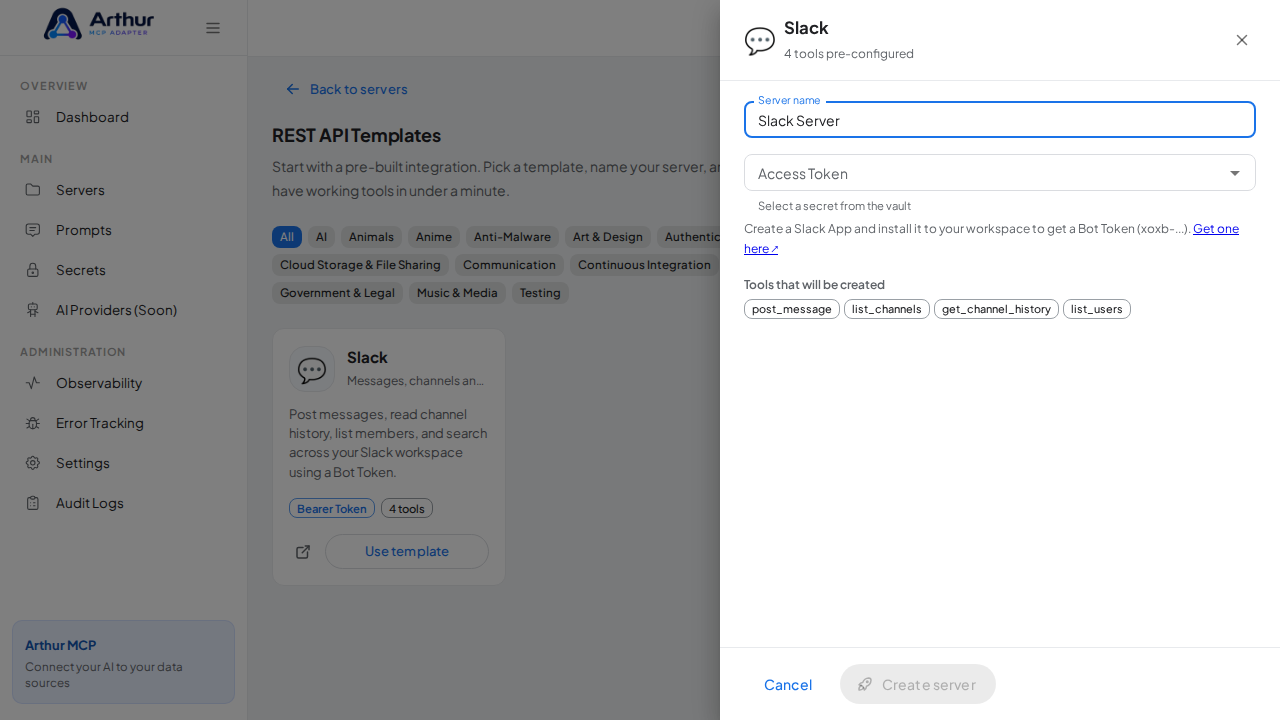Open Error Tracking page
The image size is (1280, 720).
click(x=123, y=423)
